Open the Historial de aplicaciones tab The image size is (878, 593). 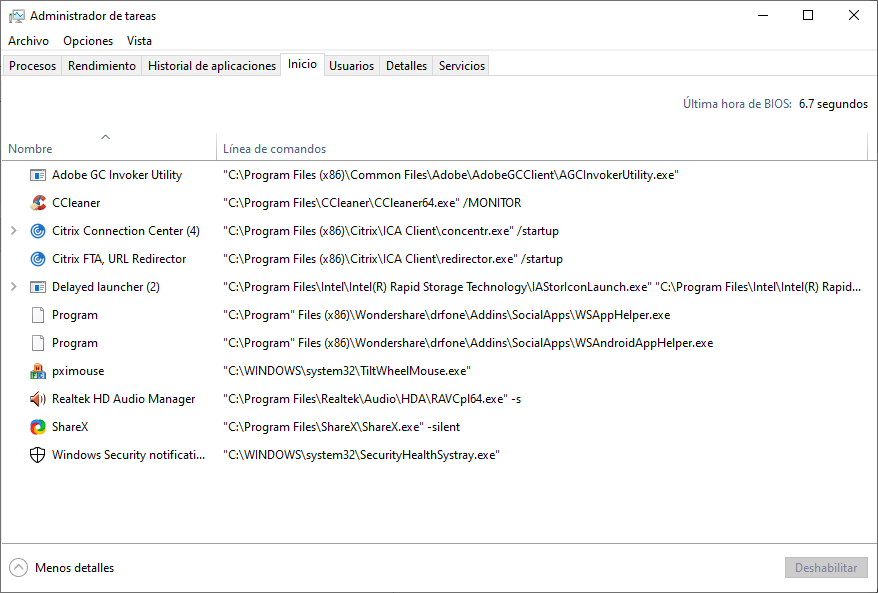click(x=212, y=66)
